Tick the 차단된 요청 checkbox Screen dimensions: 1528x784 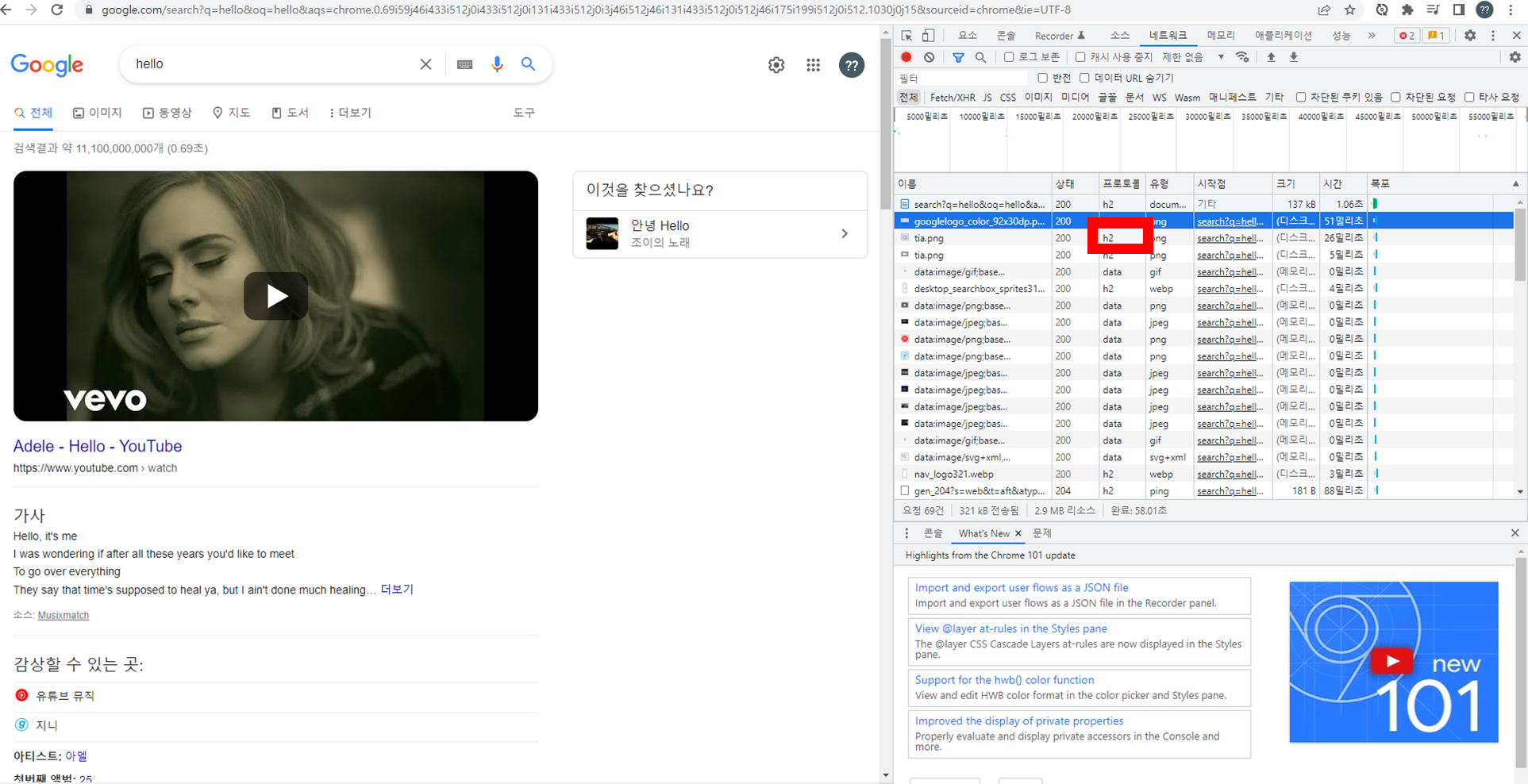(1395, 98)
